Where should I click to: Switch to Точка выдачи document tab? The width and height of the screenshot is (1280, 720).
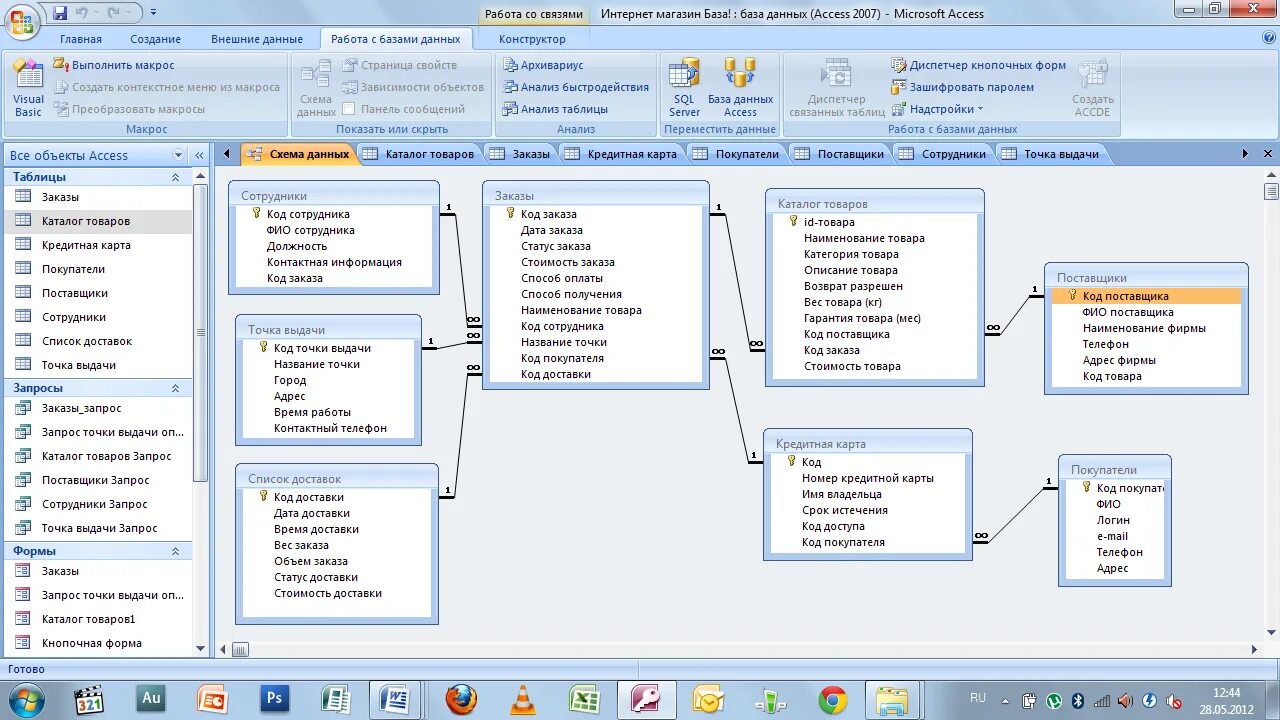pyautogui.click(x=1051, y=154)
